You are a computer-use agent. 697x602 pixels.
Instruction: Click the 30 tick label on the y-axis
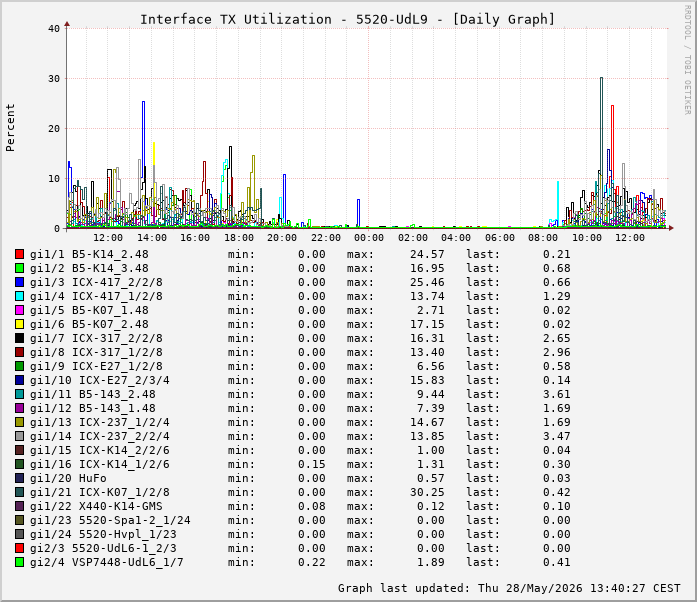pos(54,79)
